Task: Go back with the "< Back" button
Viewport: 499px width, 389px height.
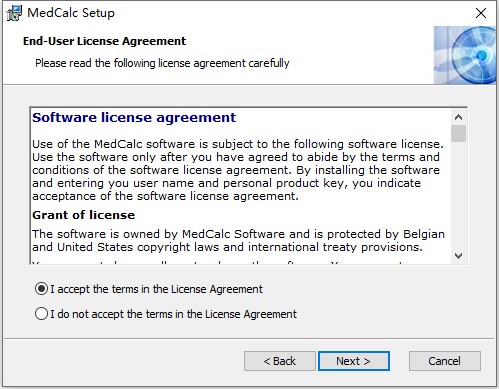Action: tap(280, 361)
